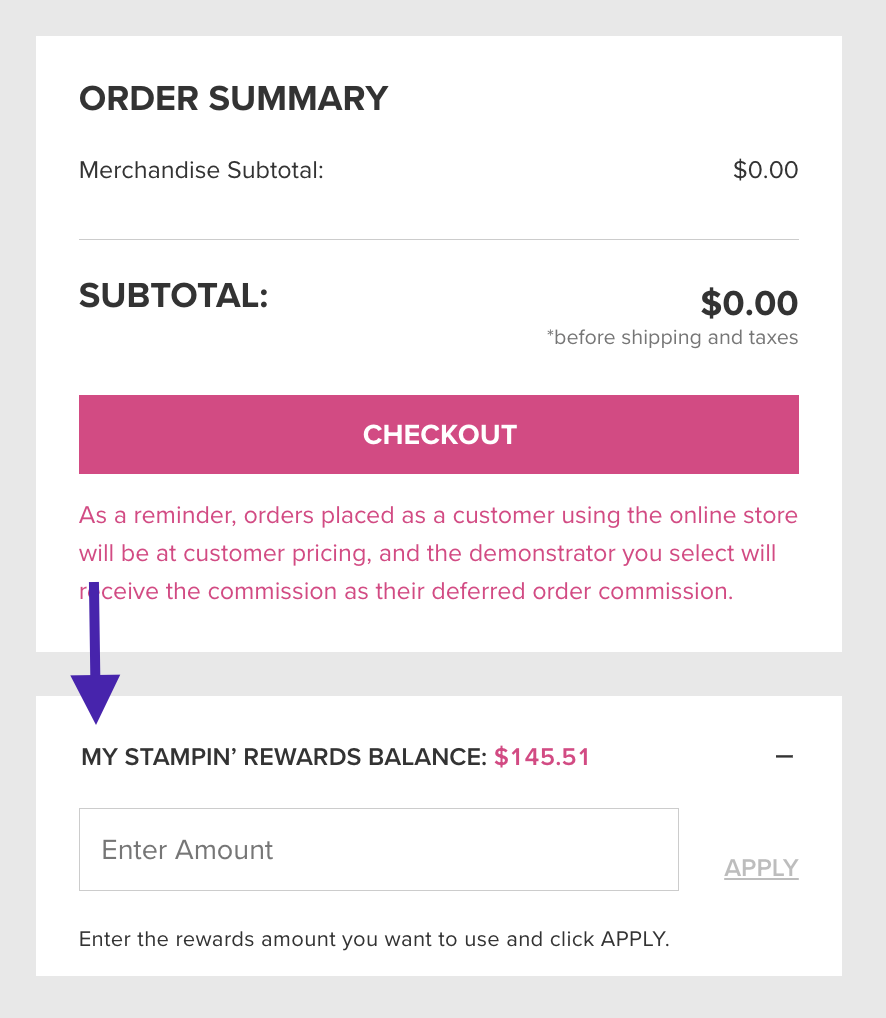Screen dimensions: 886x1018
Task: Click the divider line above SUBTOTAL
Action: [x=438, y=240]
